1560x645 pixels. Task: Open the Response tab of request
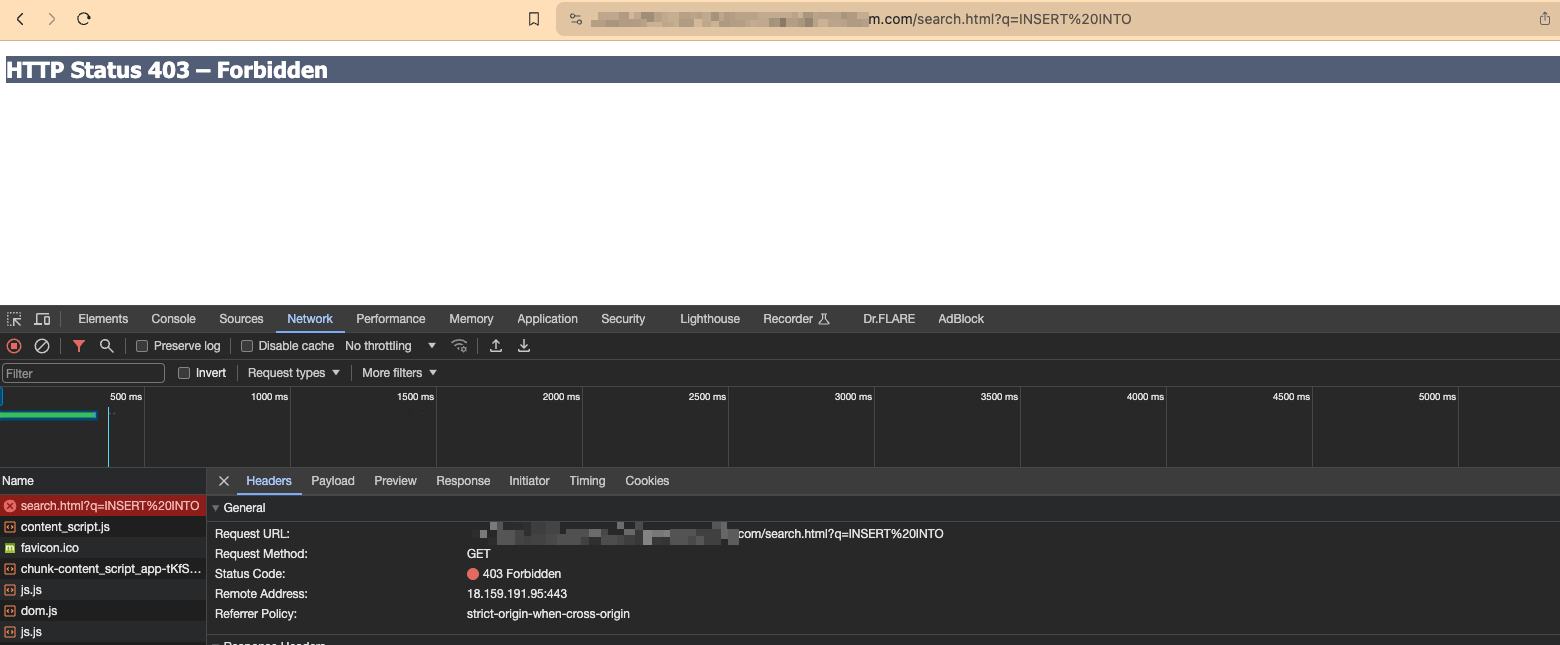tap(463, 481)
